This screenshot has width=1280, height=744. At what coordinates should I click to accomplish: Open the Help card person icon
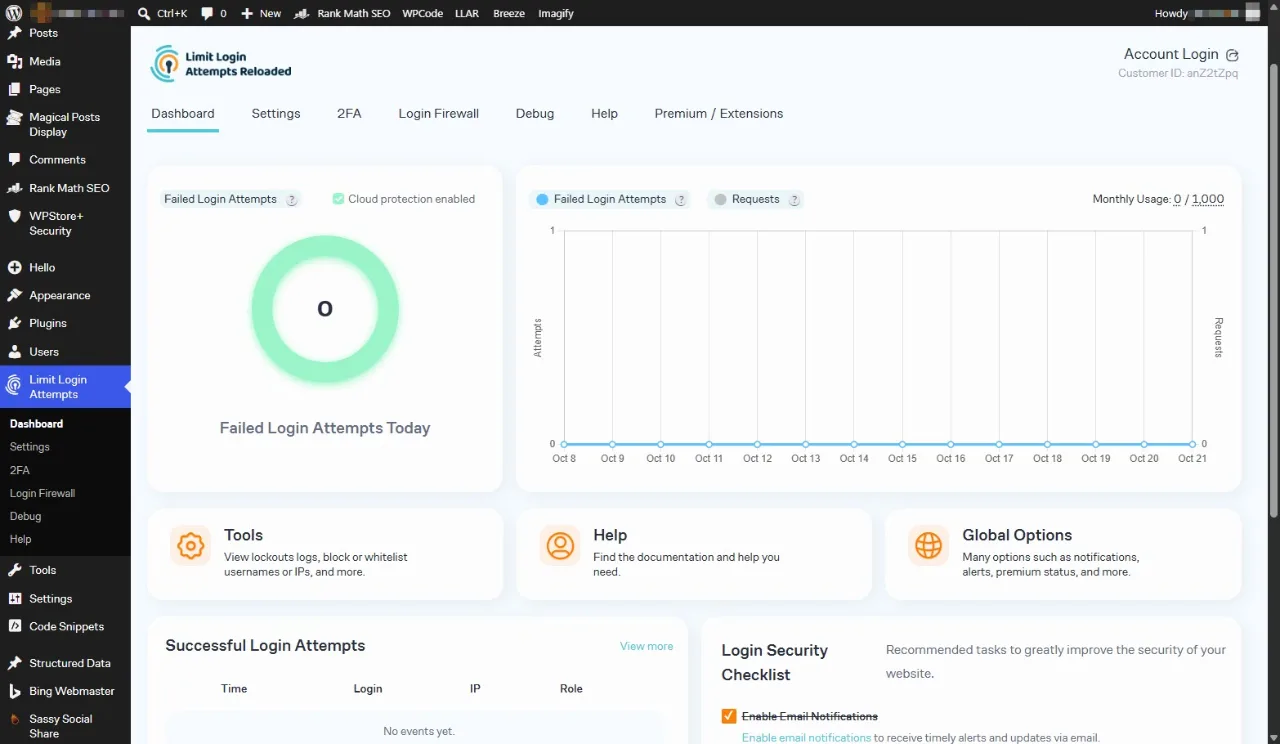click(x=560, y=546)
